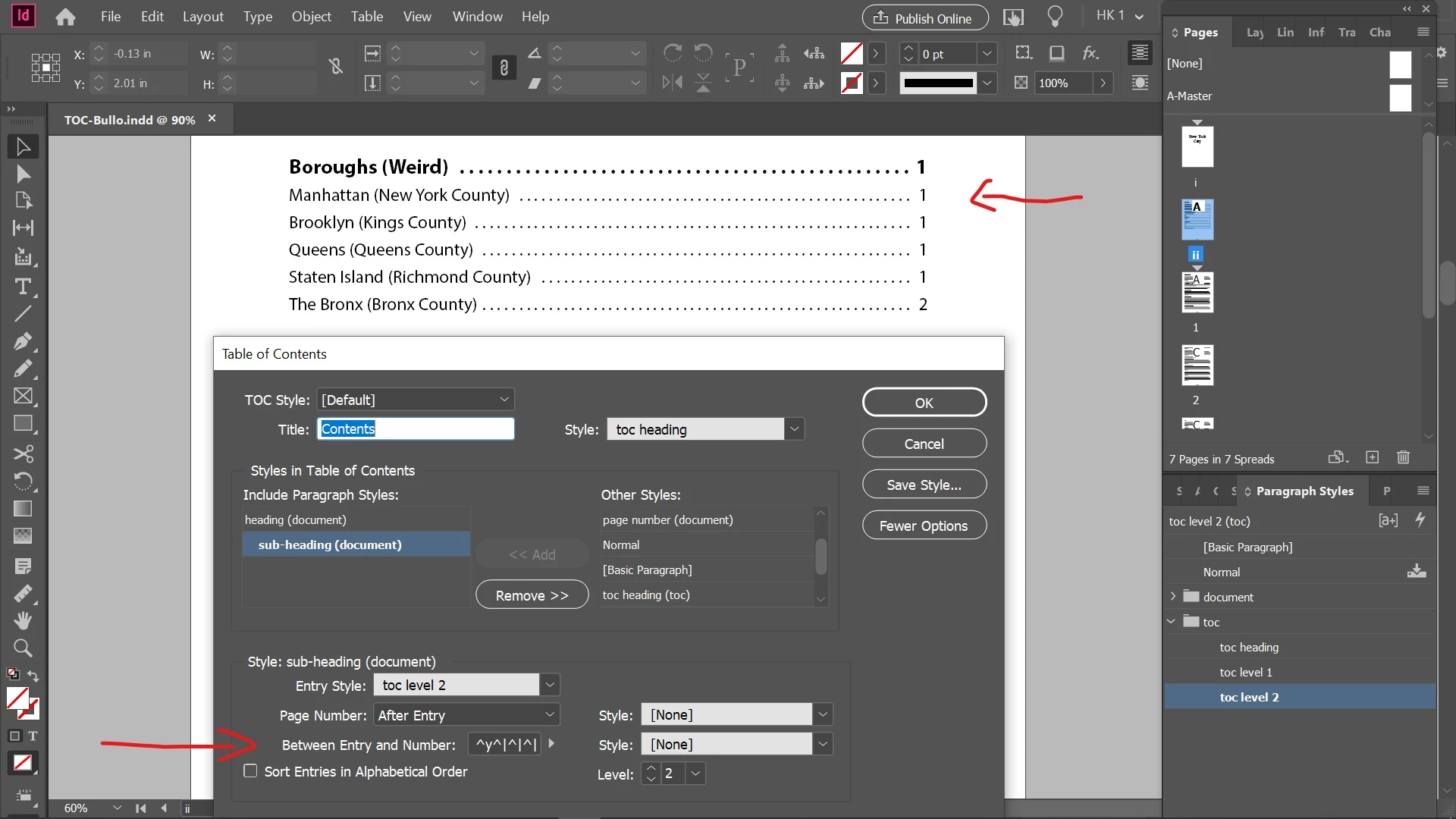Select the Scissors tool
The height and width of the screenshot is (819, 1456).
[x=23, y=453]
